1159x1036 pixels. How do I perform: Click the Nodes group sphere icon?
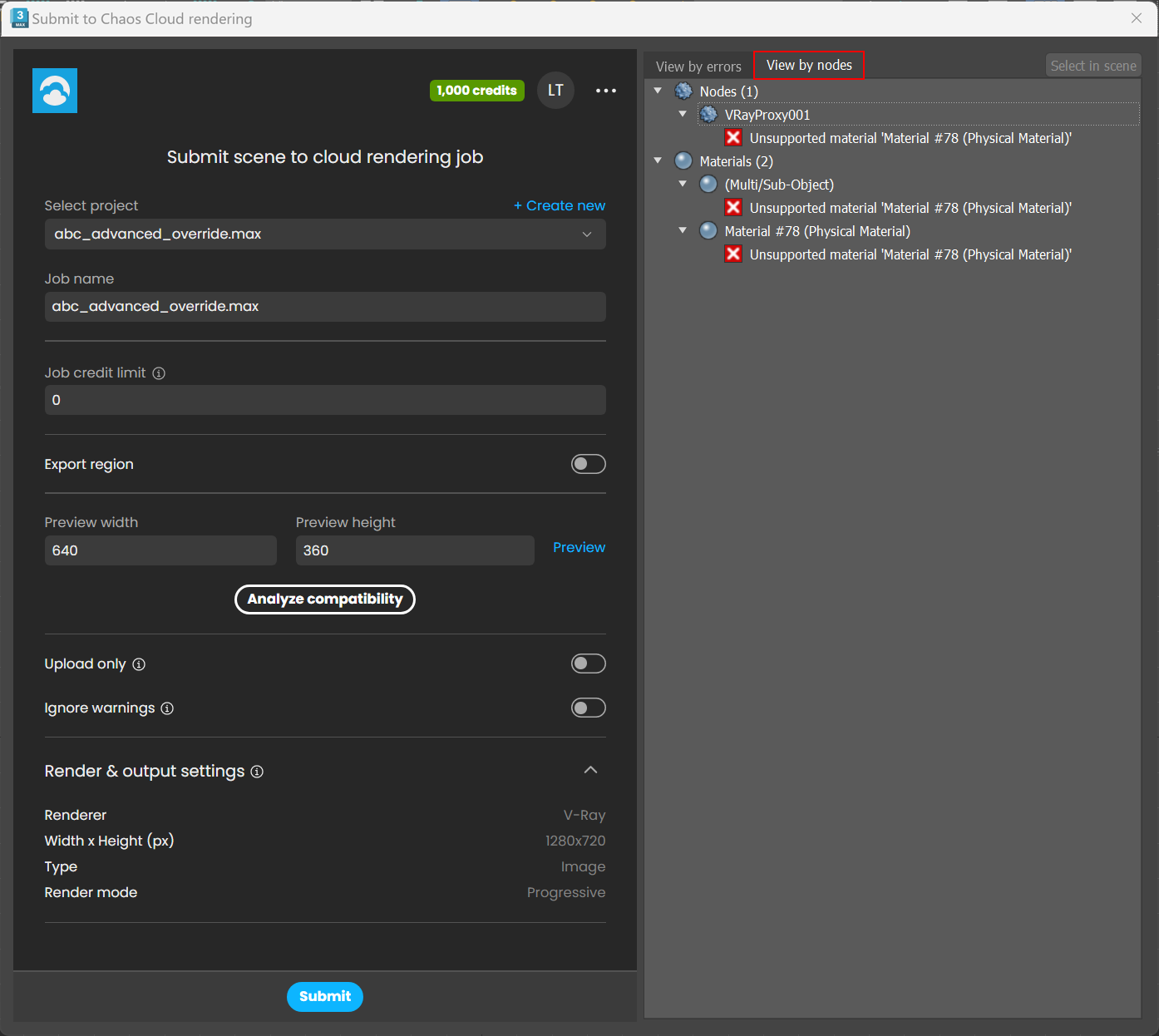pyautogui.click(x=683, y=91)
